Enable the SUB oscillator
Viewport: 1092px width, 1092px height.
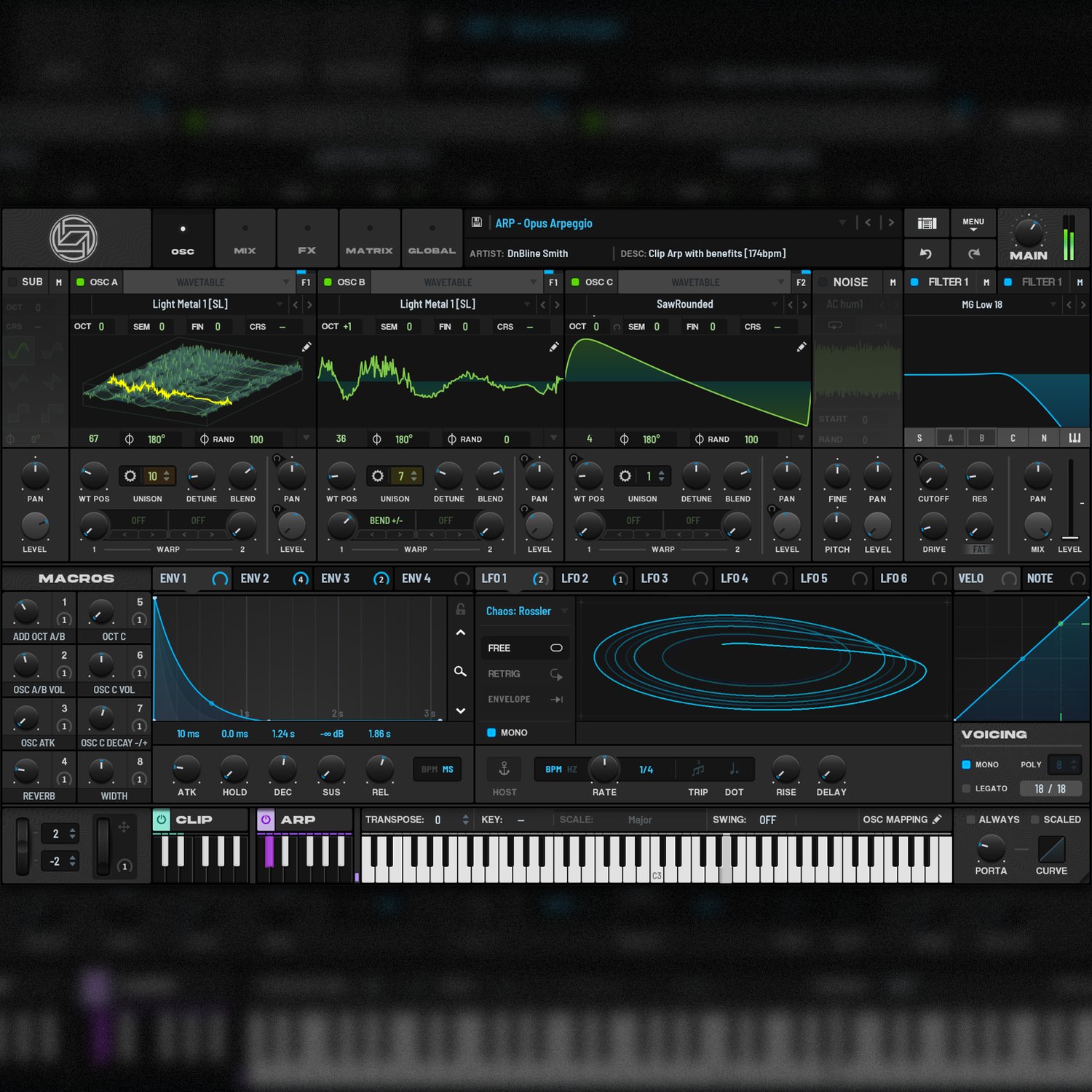(12, 282)
